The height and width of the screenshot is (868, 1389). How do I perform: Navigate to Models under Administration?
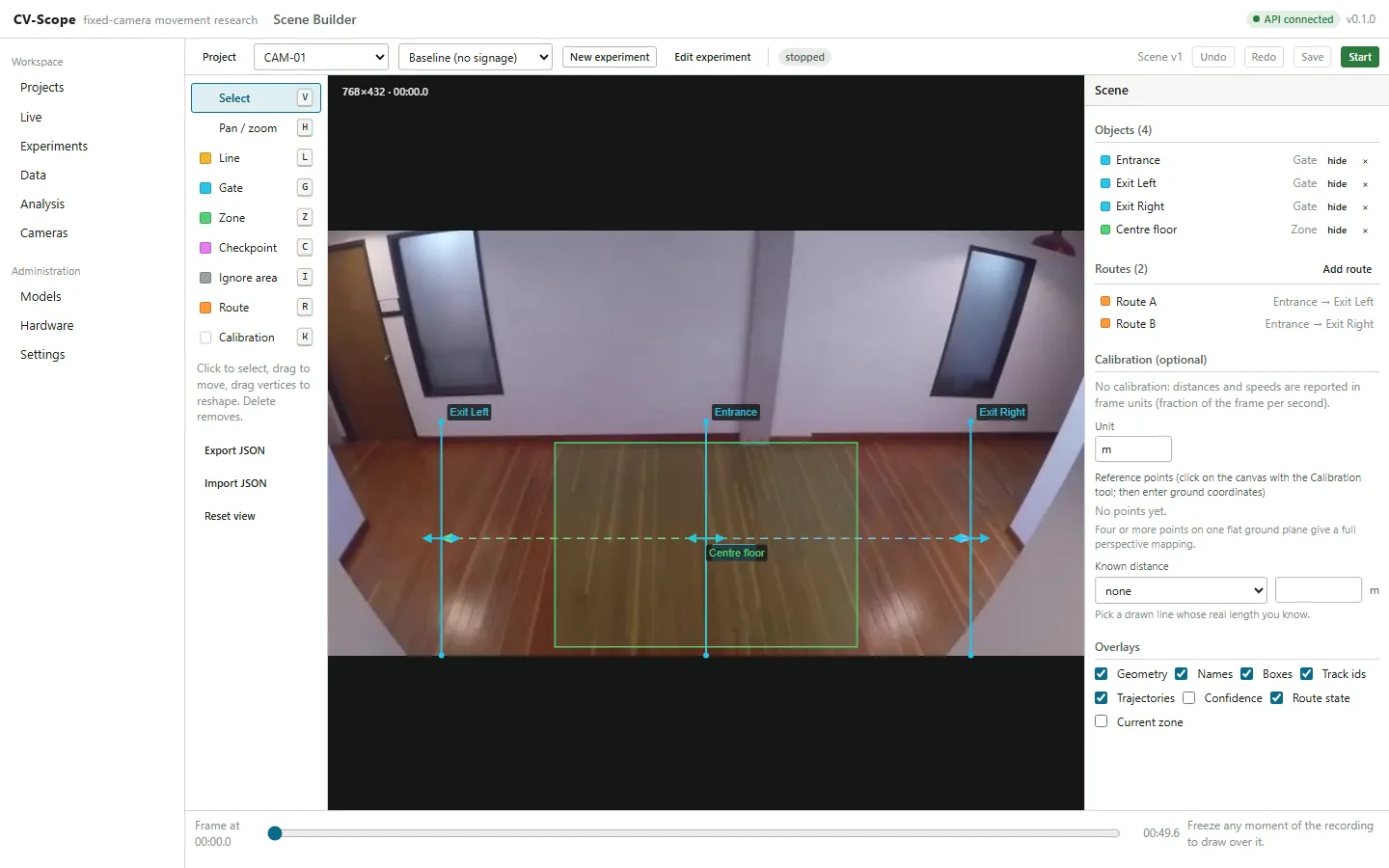pyautogui.click(x=41, y=297)
